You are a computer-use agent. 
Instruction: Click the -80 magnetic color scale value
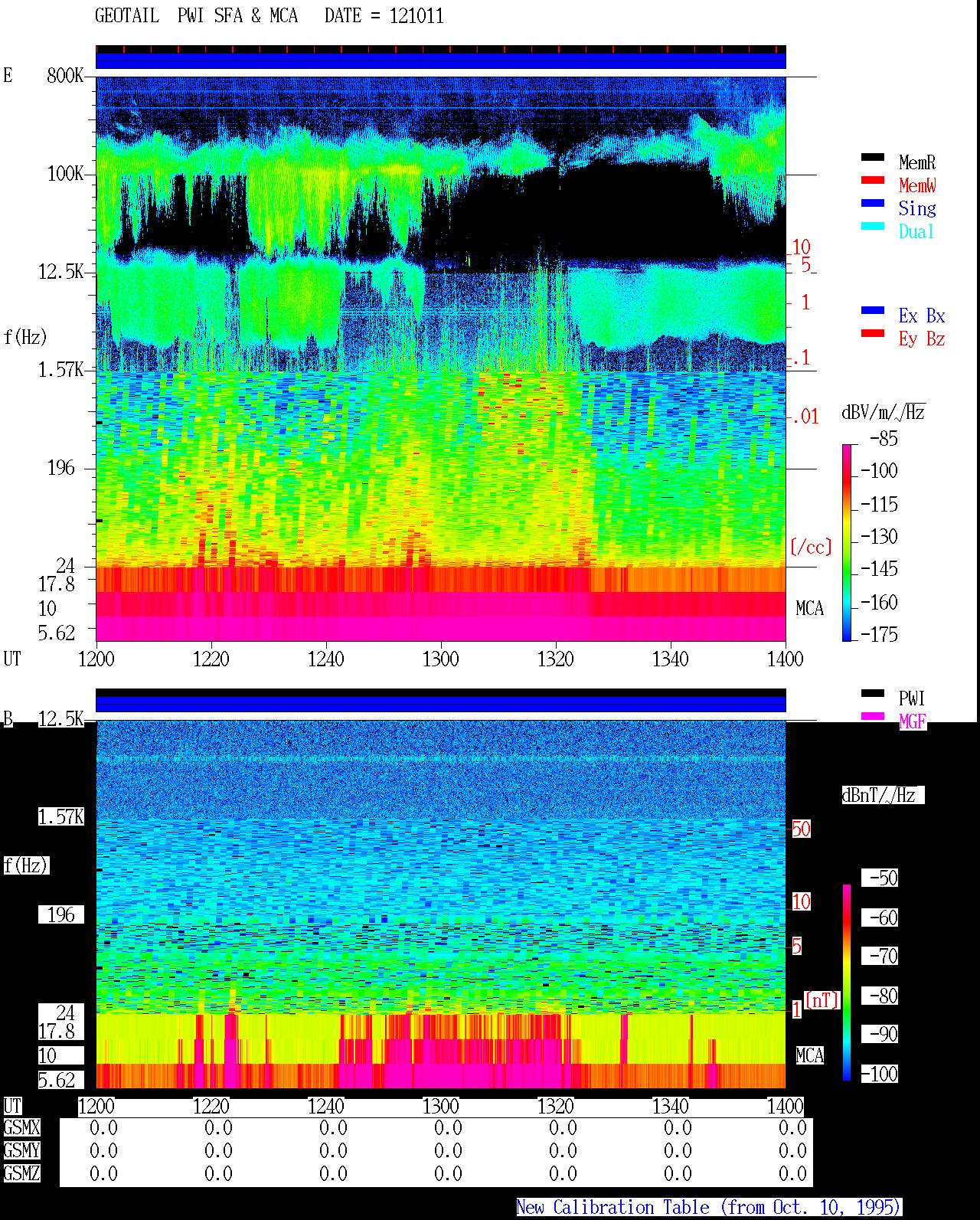(880, 995)
